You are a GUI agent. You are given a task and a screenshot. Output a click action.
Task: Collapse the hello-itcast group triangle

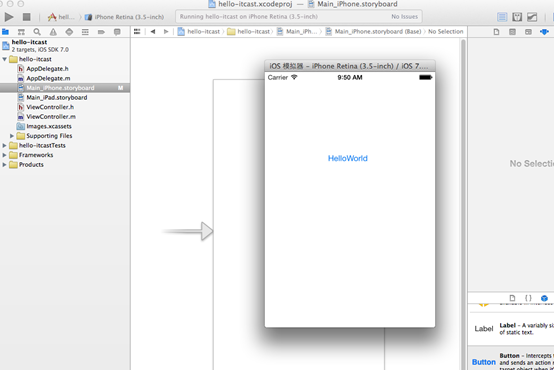5,59
